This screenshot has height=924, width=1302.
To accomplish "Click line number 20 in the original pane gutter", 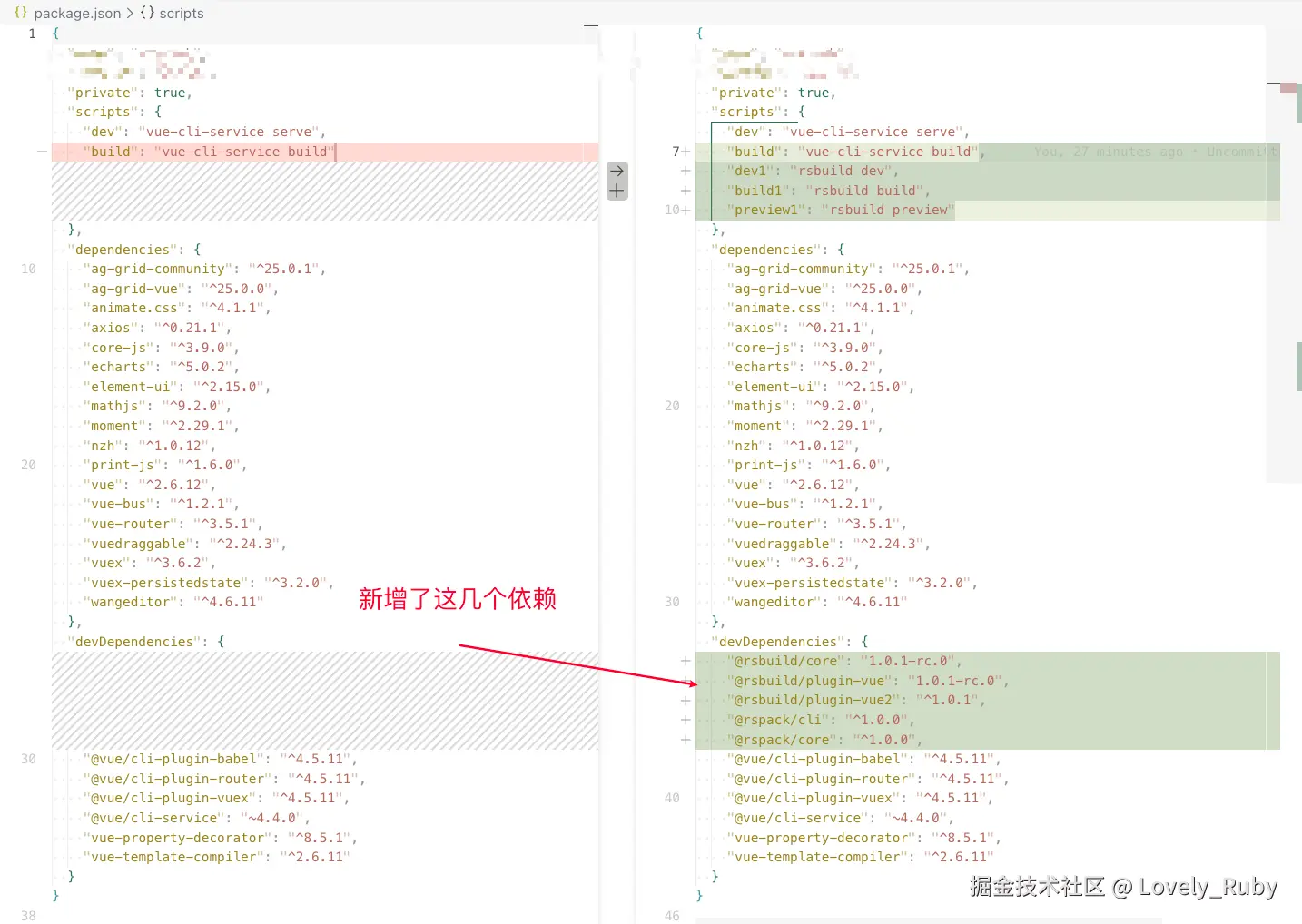I will click(x=29, y=465).
